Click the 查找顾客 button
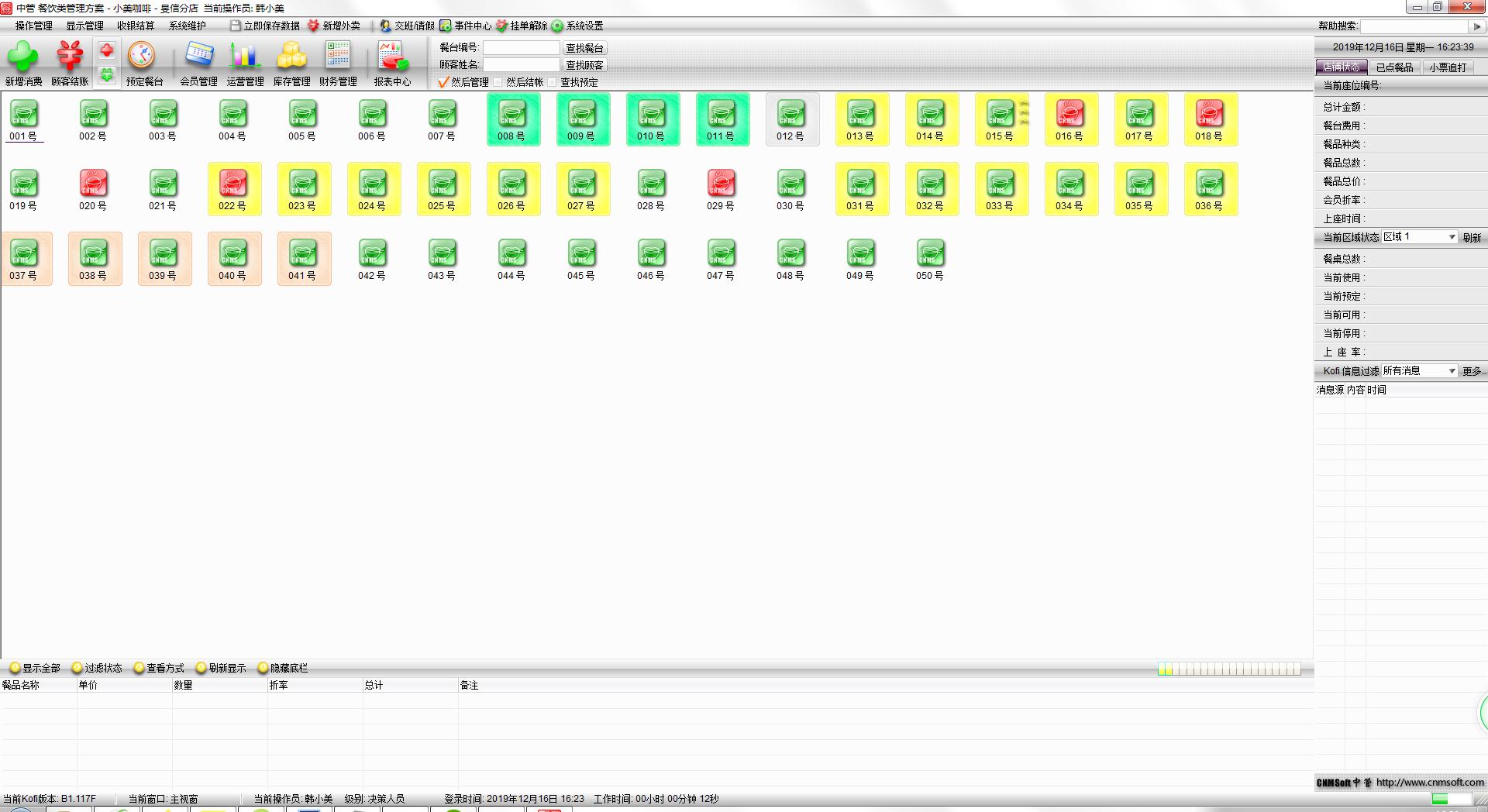 [585, 65]
